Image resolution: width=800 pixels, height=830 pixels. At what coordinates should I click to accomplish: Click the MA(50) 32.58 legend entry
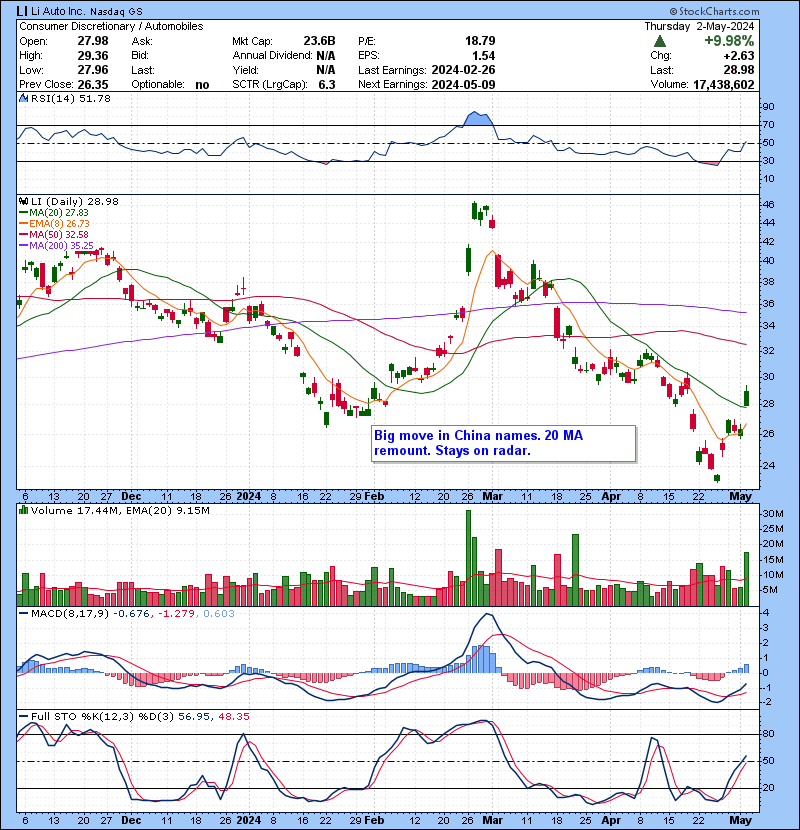(x=54, y=234)
